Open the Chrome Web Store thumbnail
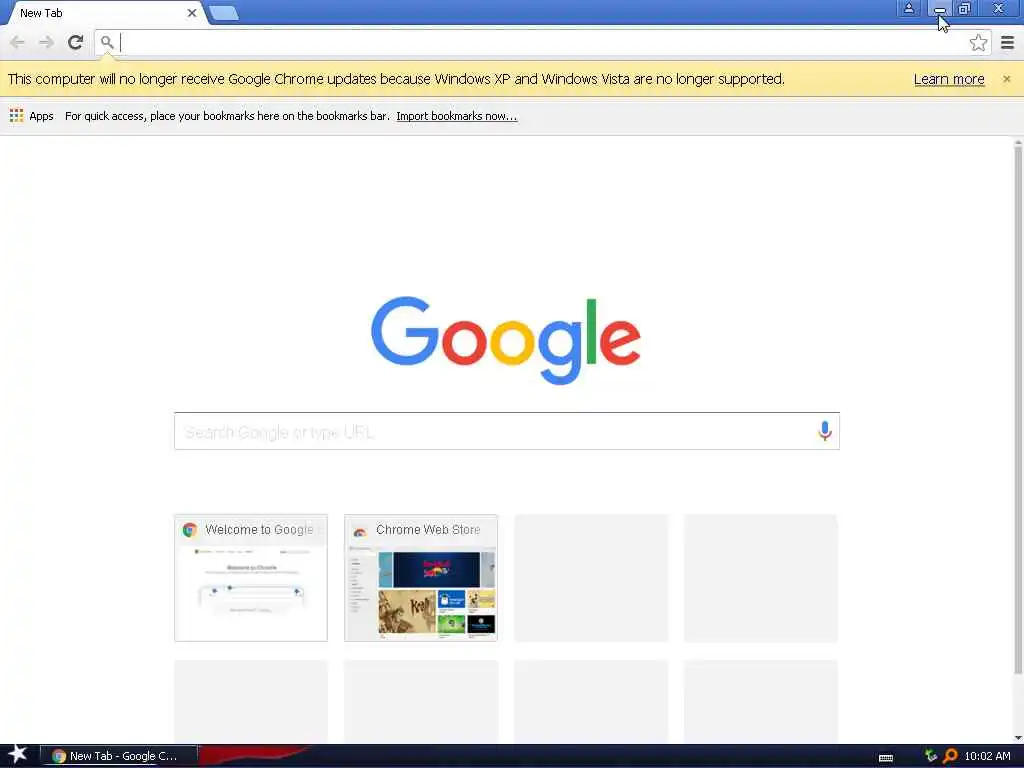 421,578
